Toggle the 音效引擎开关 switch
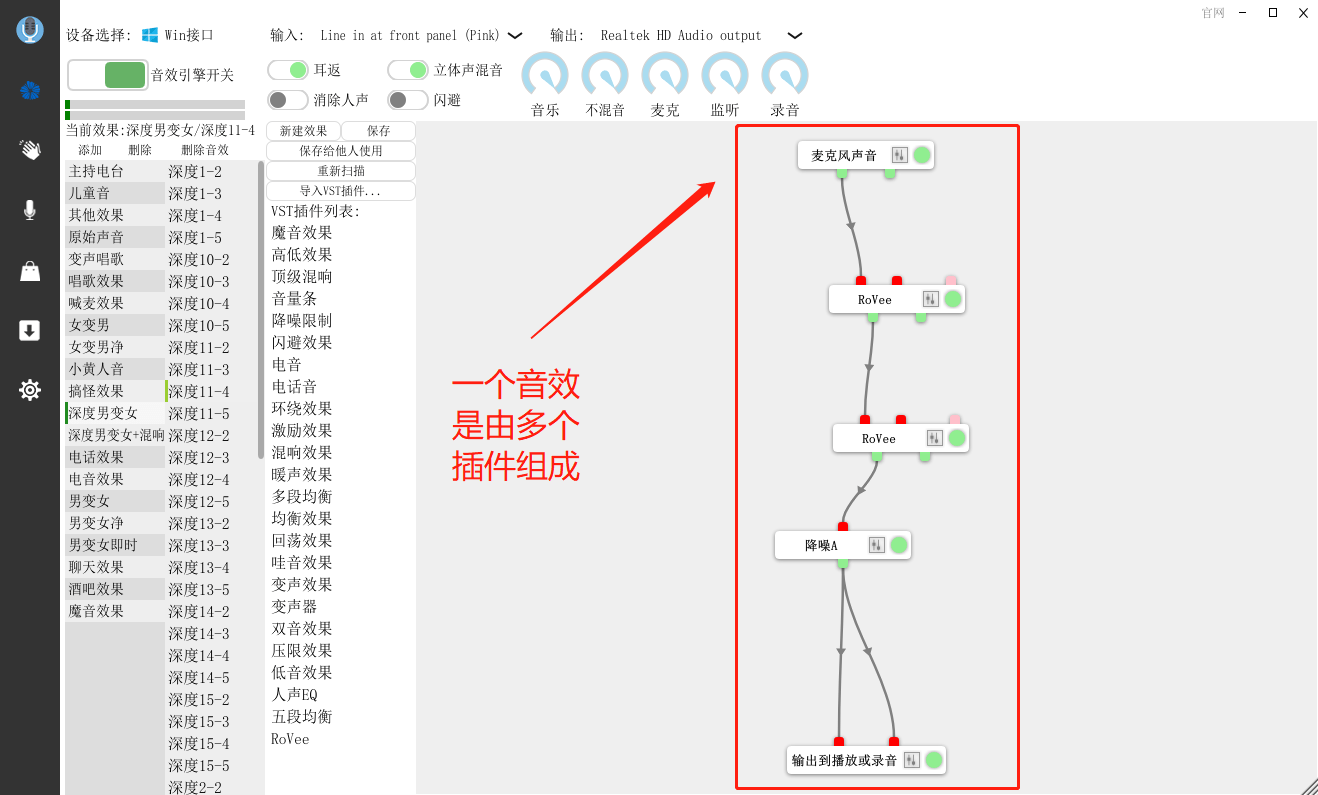Viewport: 1318px width, 795px height. pyautogui.click(x=108, y=75)
